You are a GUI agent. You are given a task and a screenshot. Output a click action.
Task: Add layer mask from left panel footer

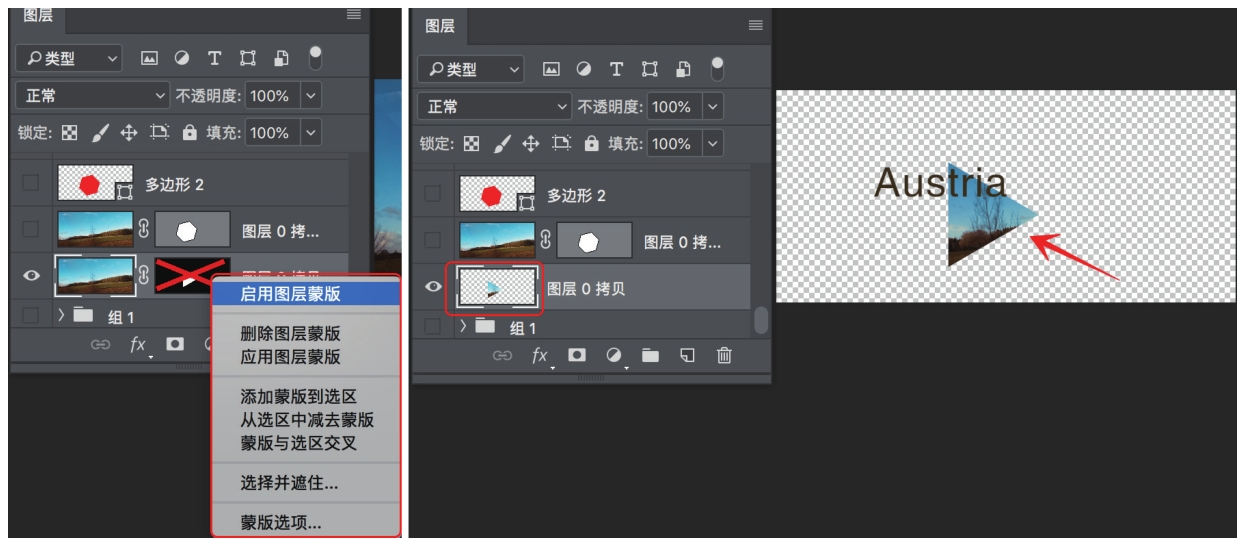coord(175,344)
